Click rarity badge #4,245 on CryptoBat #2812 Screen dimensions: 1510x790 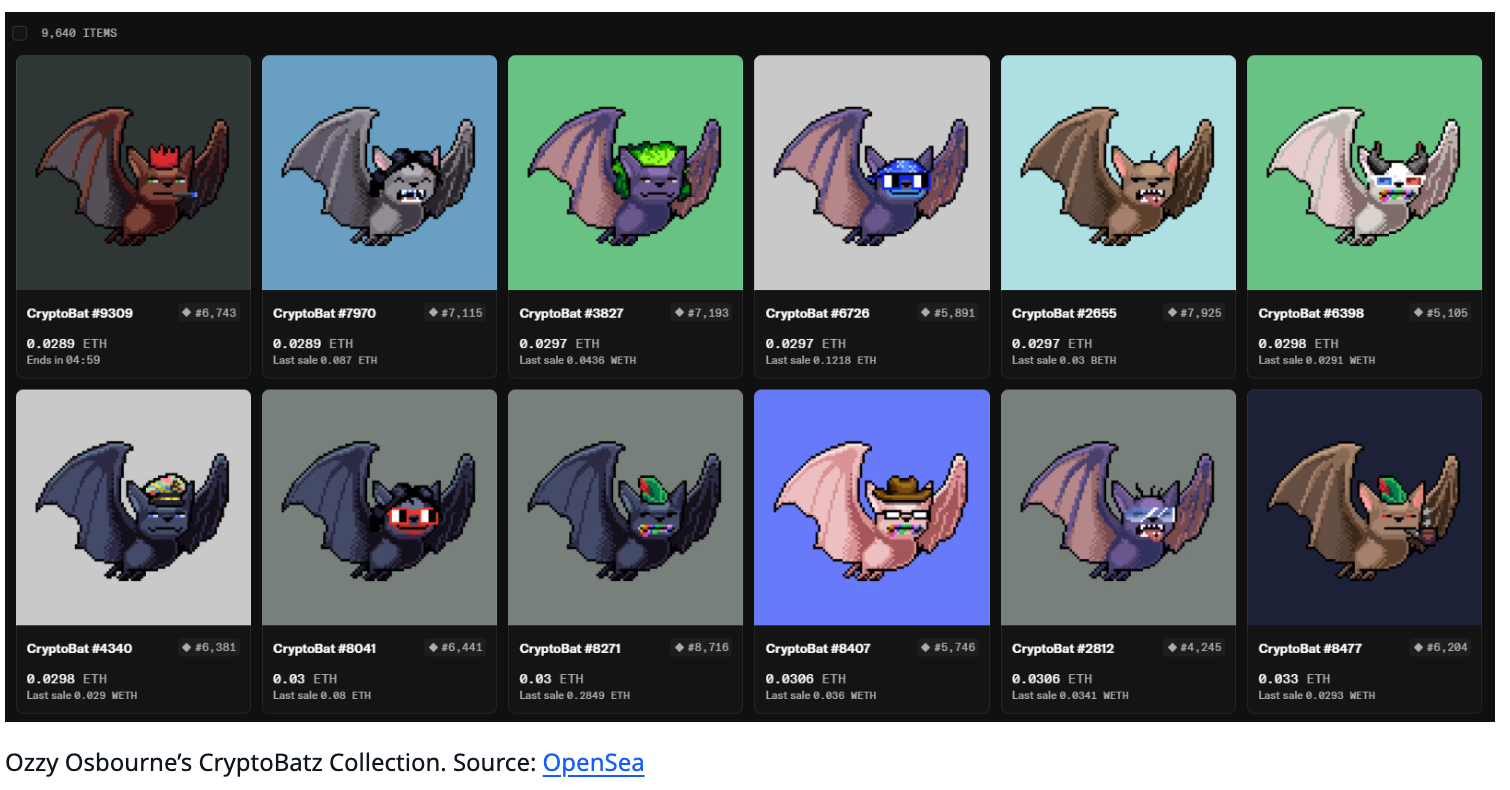click(x=1194, y=647)
